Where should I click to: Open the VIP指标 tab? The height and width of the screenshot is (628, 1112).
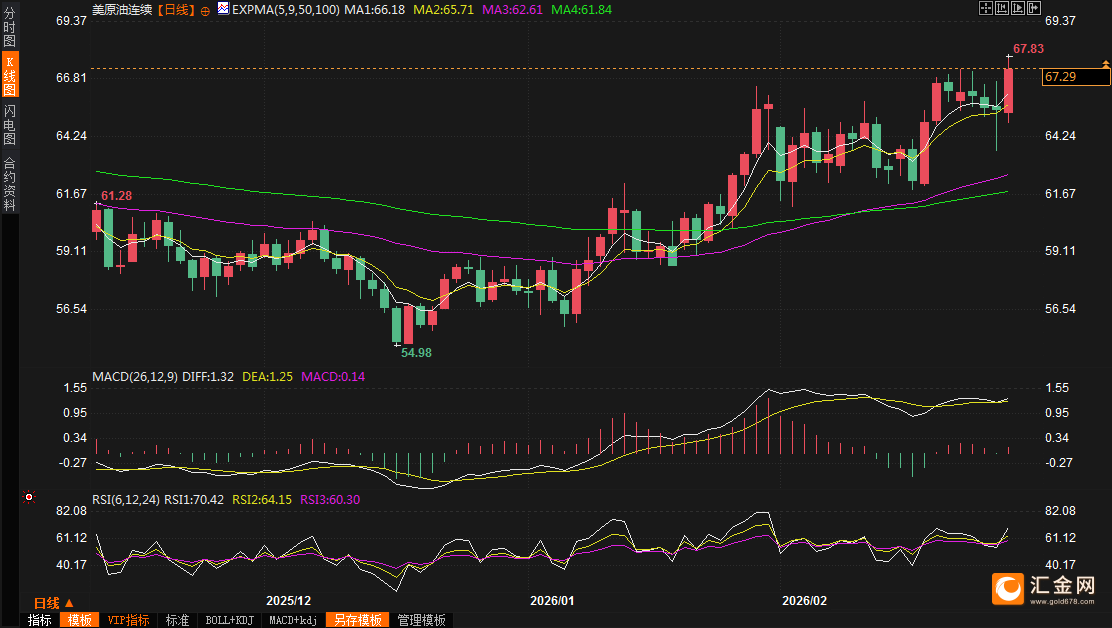point(129,620)
